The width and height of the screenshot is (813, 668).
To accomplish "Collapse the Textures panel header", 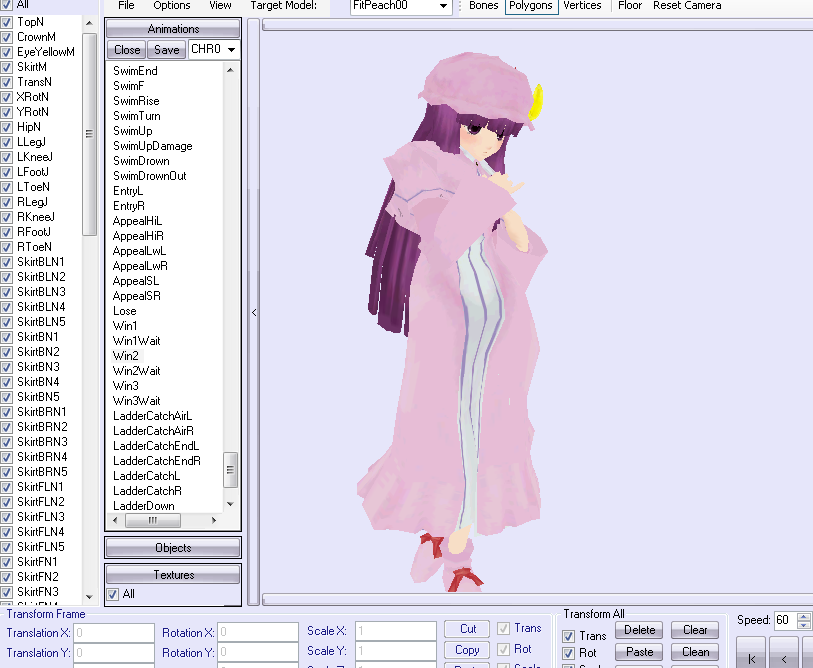I will (x=173, y=575).
